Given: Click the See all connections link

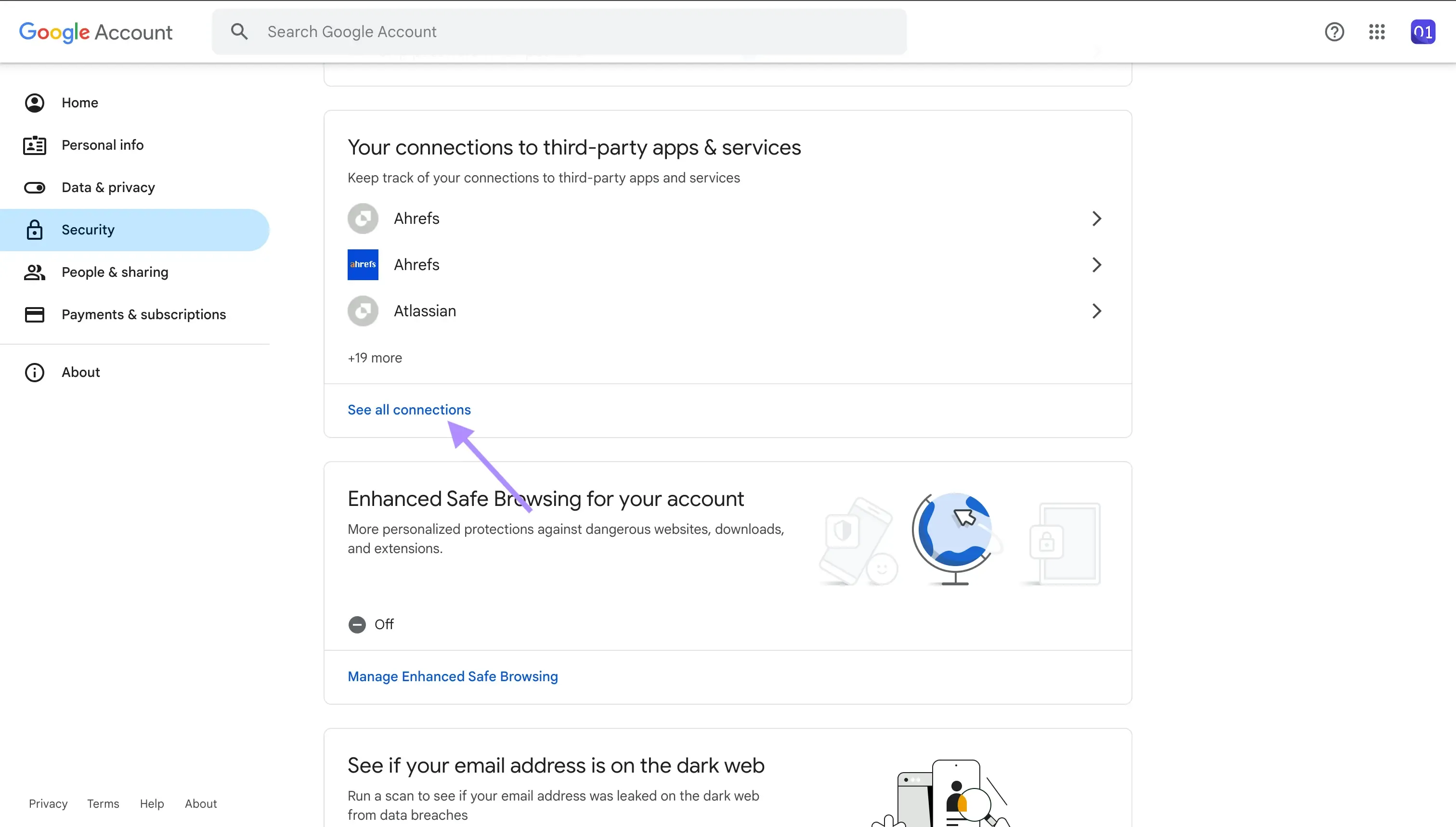Looking at the screenshot, I should coord(408,410).
